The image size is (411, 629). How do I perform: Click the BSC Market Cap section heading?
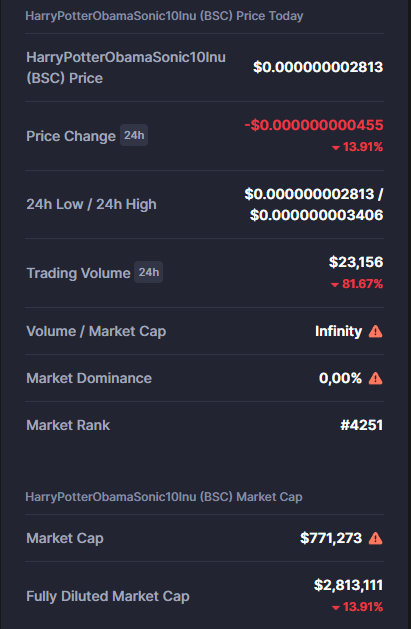[164, 497]
